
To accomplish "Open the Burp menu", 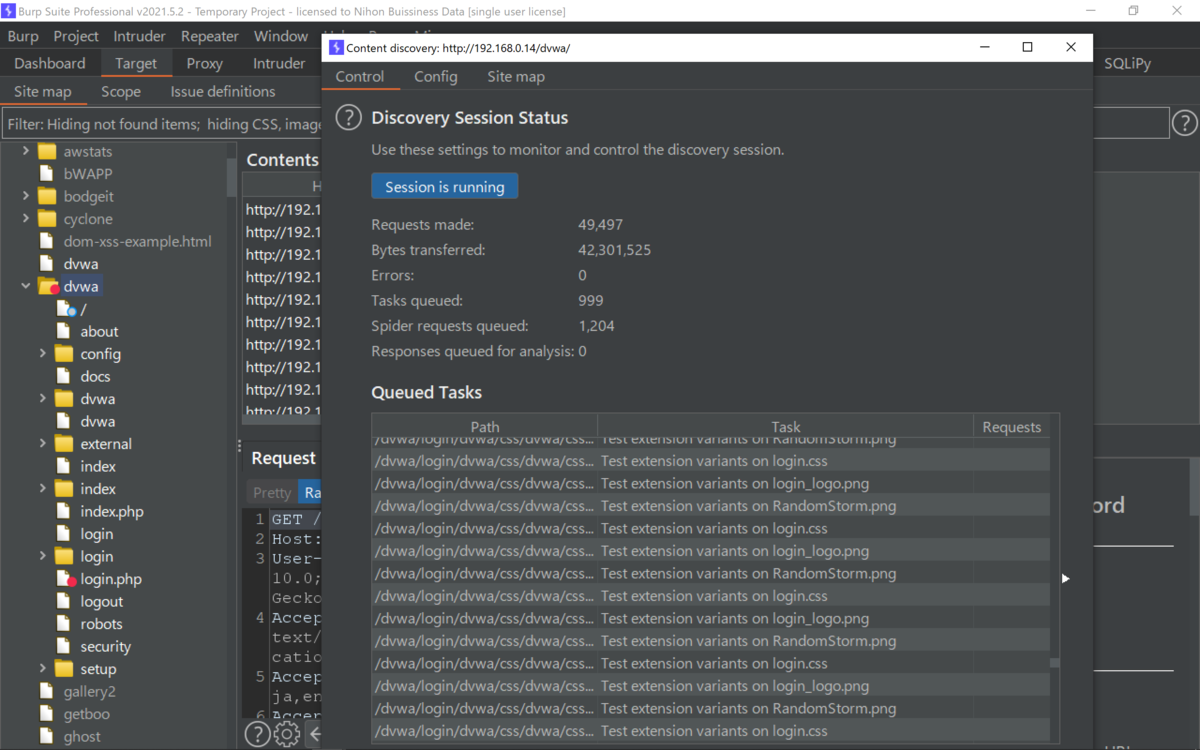I will coord(23,36).
